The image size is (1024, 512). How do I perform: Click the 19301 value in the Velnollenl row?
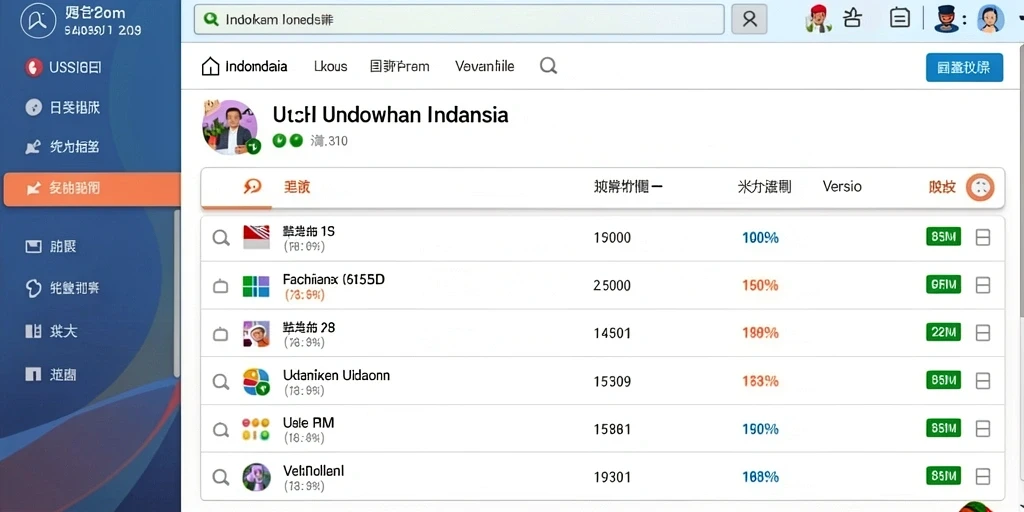click(612, 477)
